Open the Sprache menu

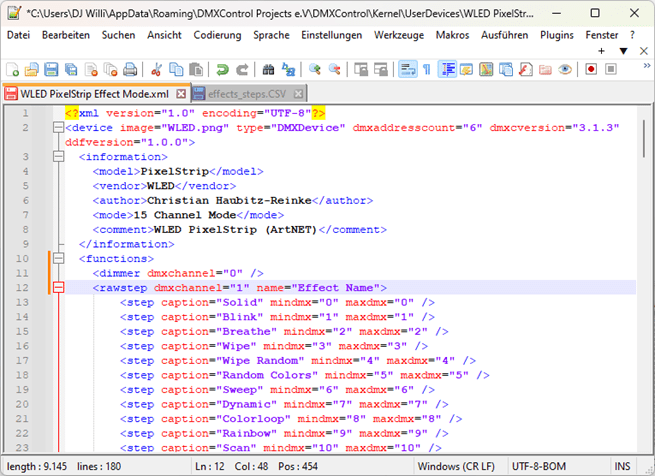pos(271,35)
